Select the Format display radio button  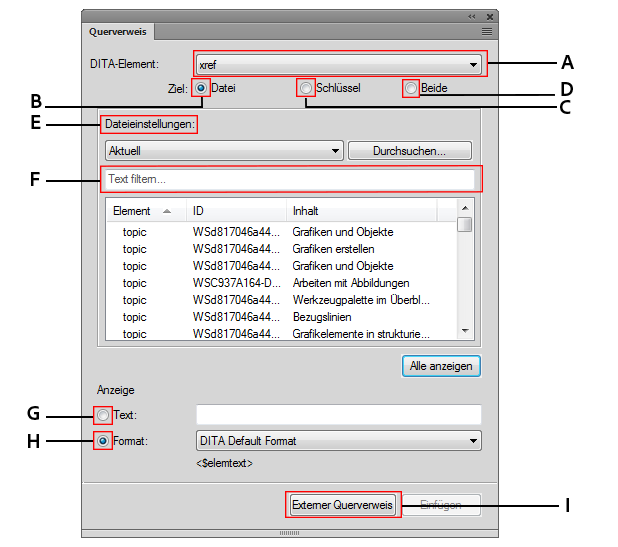tap(103, 441)
